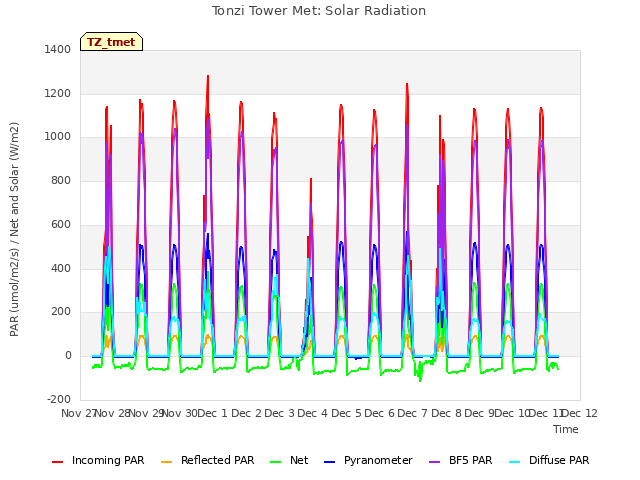The height and width of the screenshot is (480, 640).
Task: Click the cyan Diffuse PAR legend swatch
Action: pos(515,462)
